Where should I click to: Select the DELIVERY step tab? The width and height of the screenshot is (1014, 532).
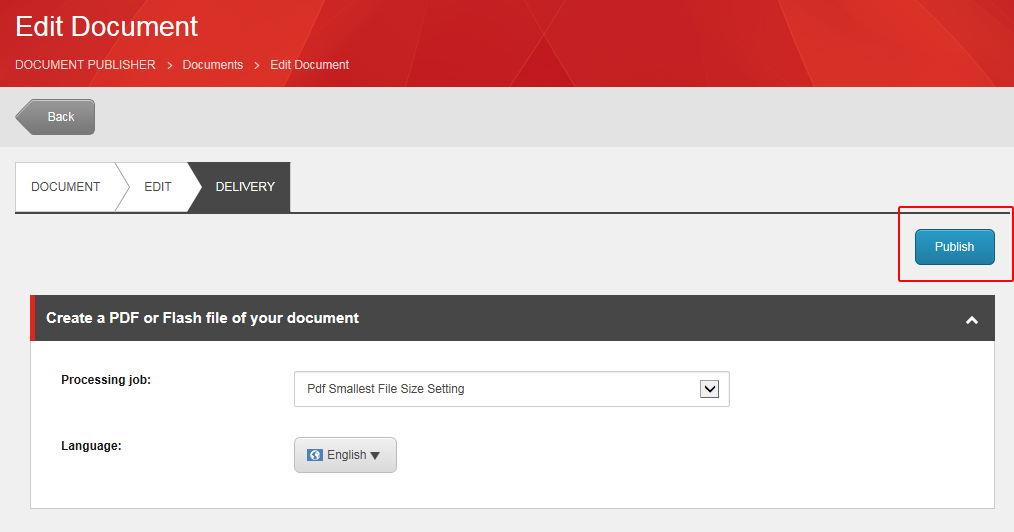click(245, 187)
